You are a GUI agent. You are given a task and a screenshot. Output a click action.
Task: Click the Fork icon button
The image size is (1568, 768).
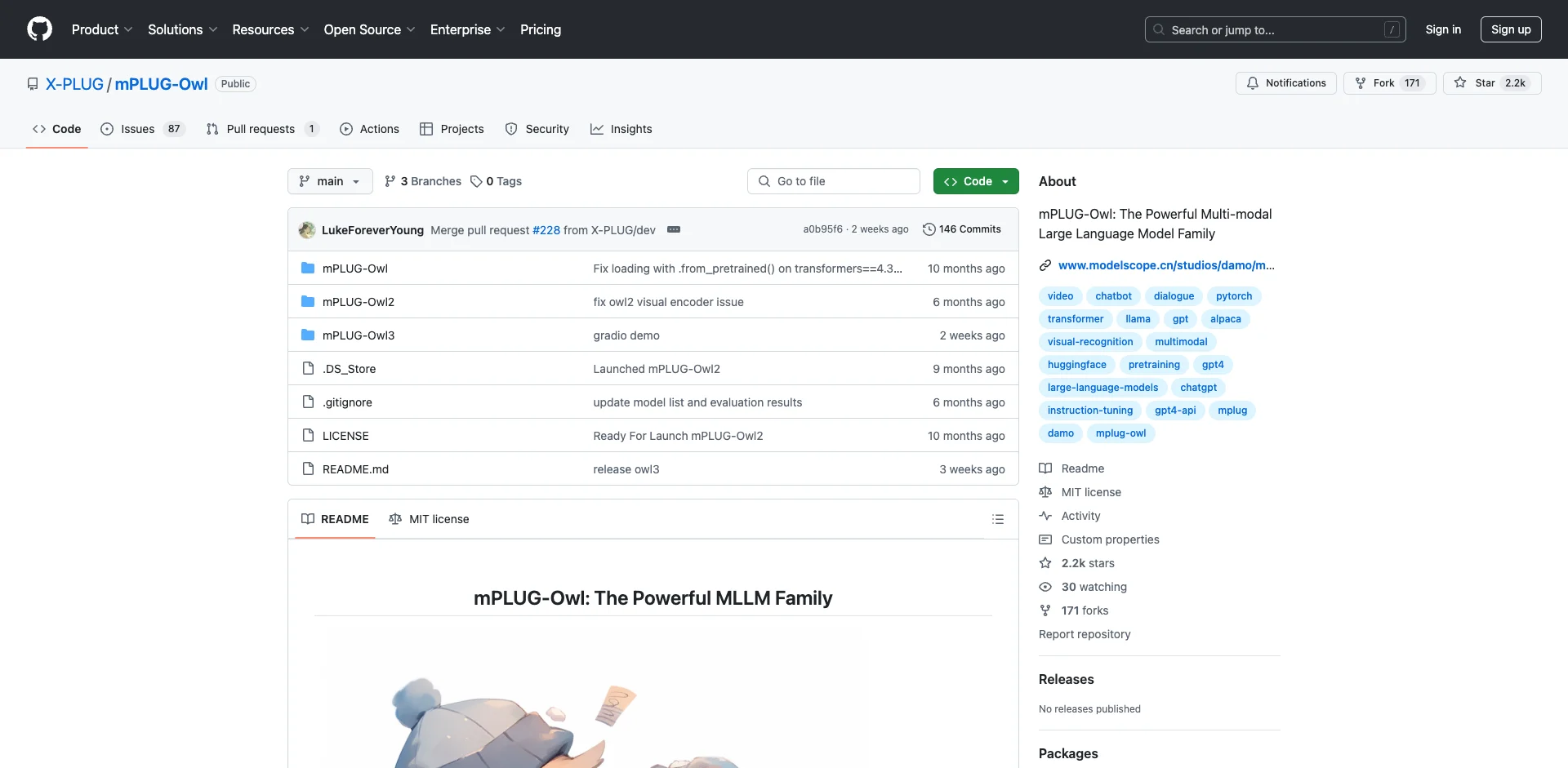[1389, 83]
